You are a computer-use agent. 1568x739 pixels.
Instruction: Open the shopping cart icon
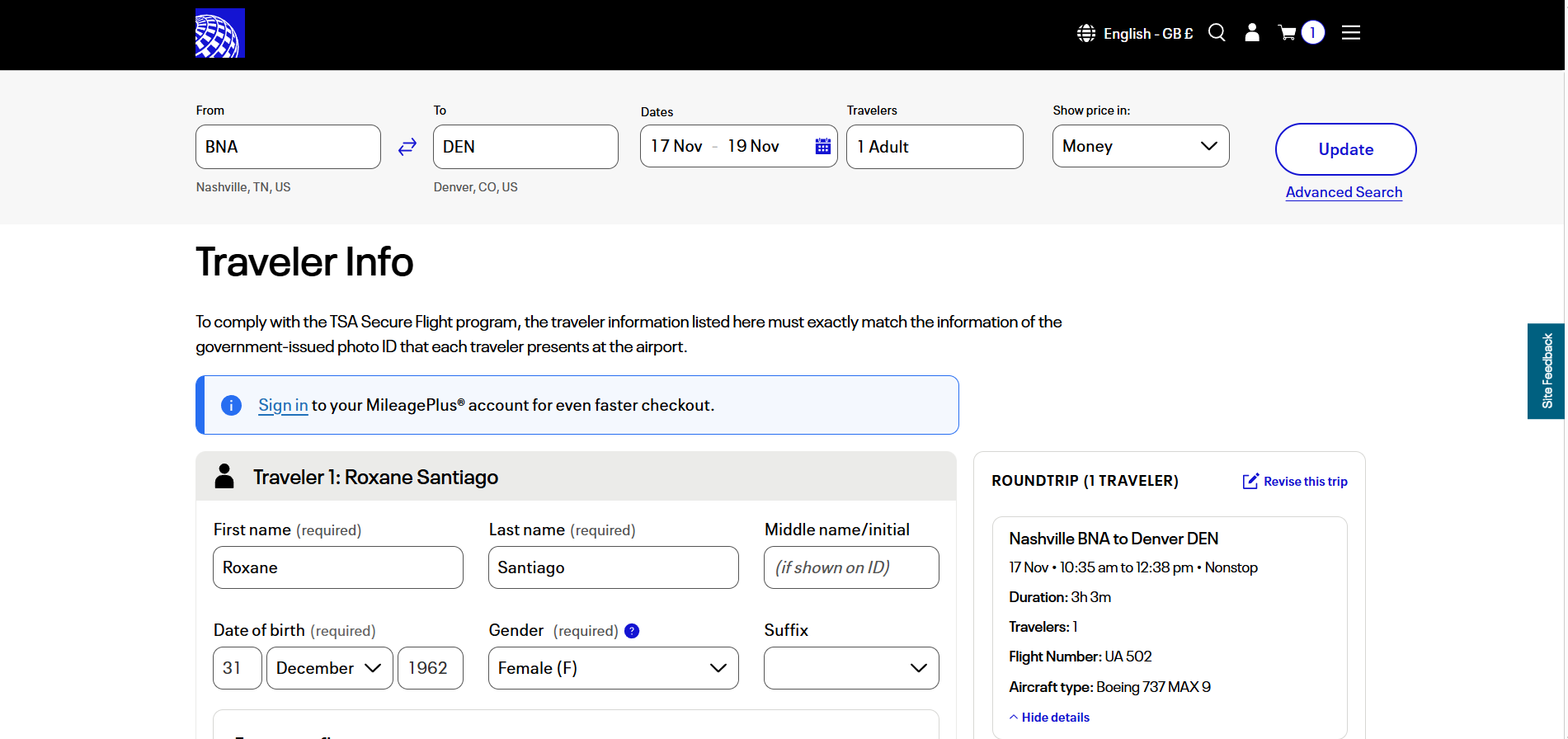pos(1288,33)
